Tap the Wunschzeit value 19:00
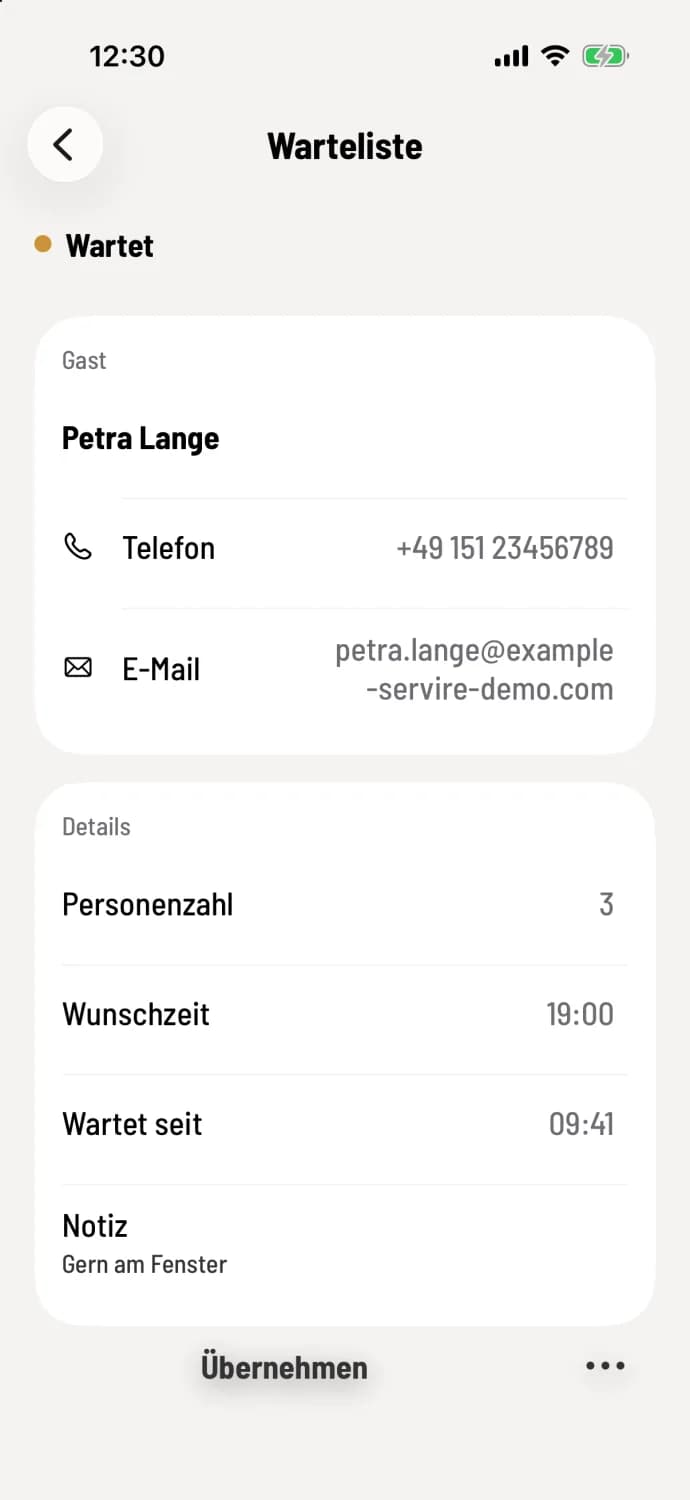Screen dimensions: 690x1500 (580, 1014)
